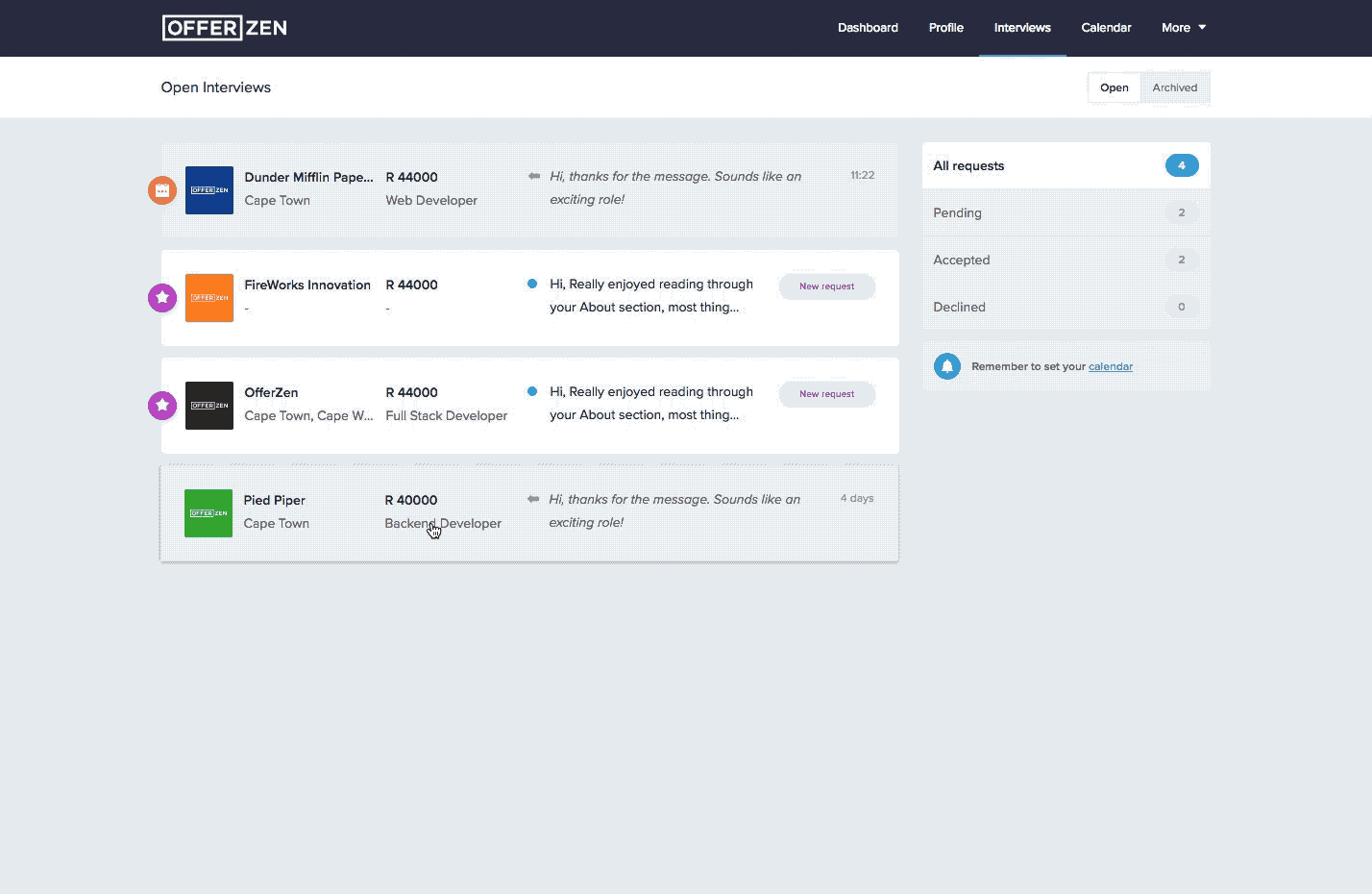The height and width of the screenshot is (894, 1372).
Task: Open the calendar link in reminder
Action: point(1111,366)
